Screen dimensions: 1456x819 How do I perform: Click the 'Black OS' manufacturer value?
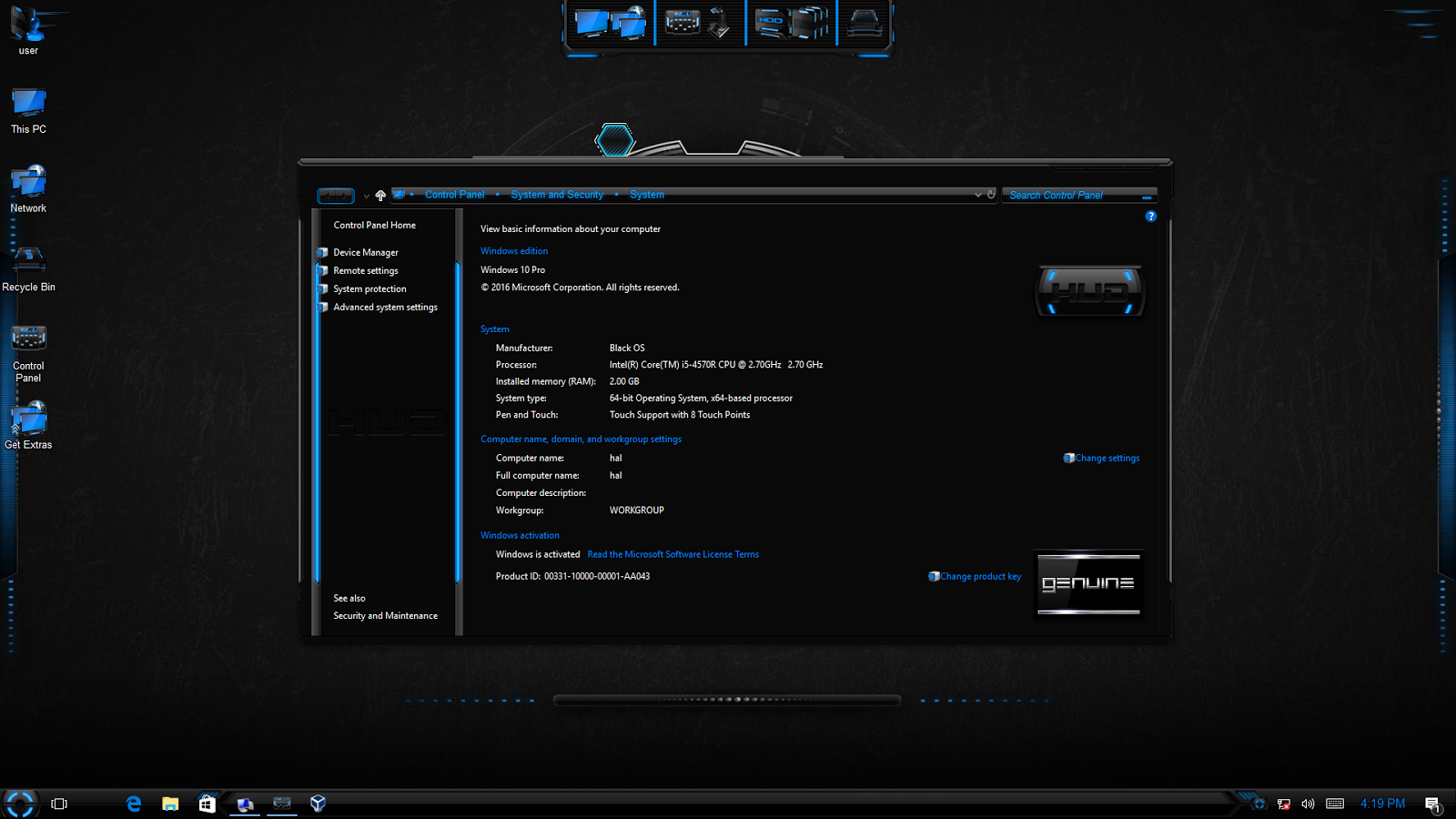[627, 348]
